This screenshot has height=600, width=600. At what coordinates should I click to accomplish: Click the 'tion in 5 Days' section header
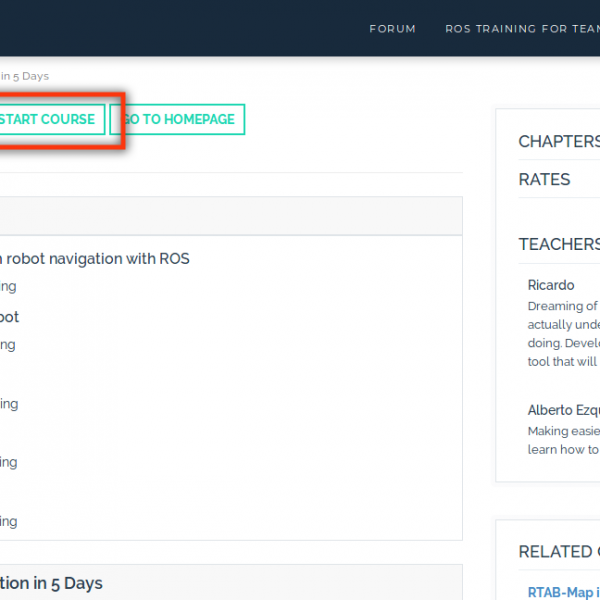[50, 583]
